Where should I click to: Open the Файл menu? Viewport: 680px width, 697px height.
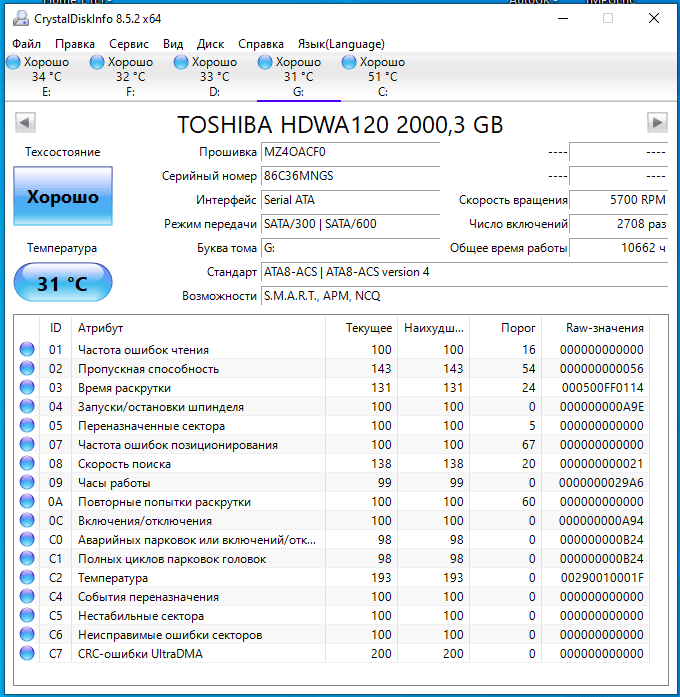click(x=27, y=44)
